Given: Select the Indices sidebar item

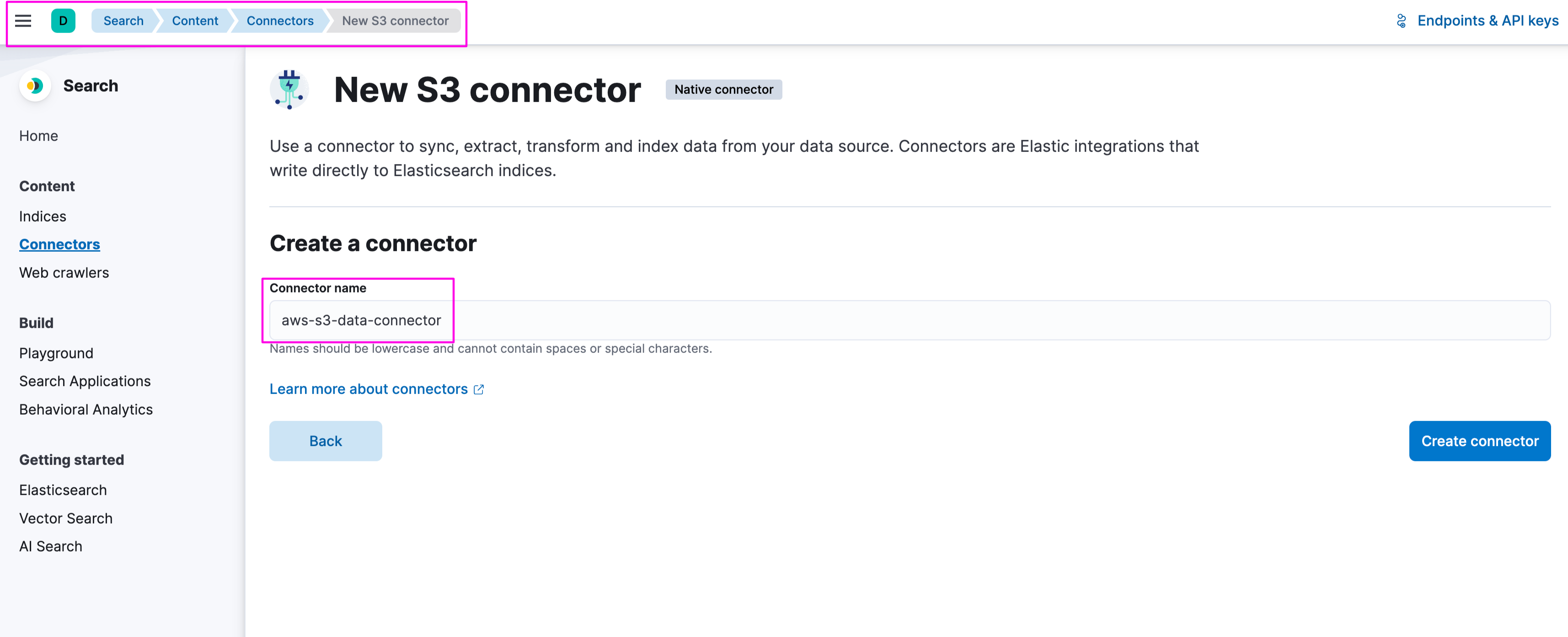Looking at the screenshot, I should tap(42, 216).
